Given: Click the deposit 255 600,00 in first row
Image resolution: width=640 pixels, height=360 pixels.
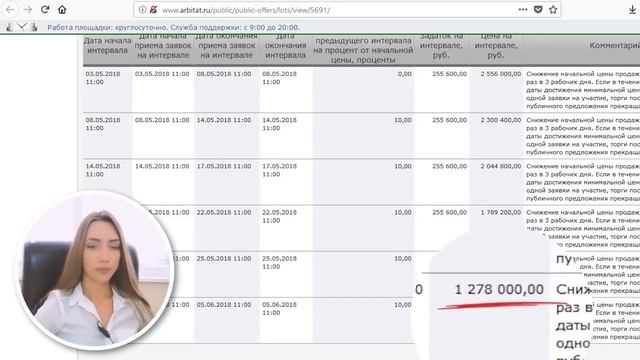Looking at the screenshot, I should 449,74.
